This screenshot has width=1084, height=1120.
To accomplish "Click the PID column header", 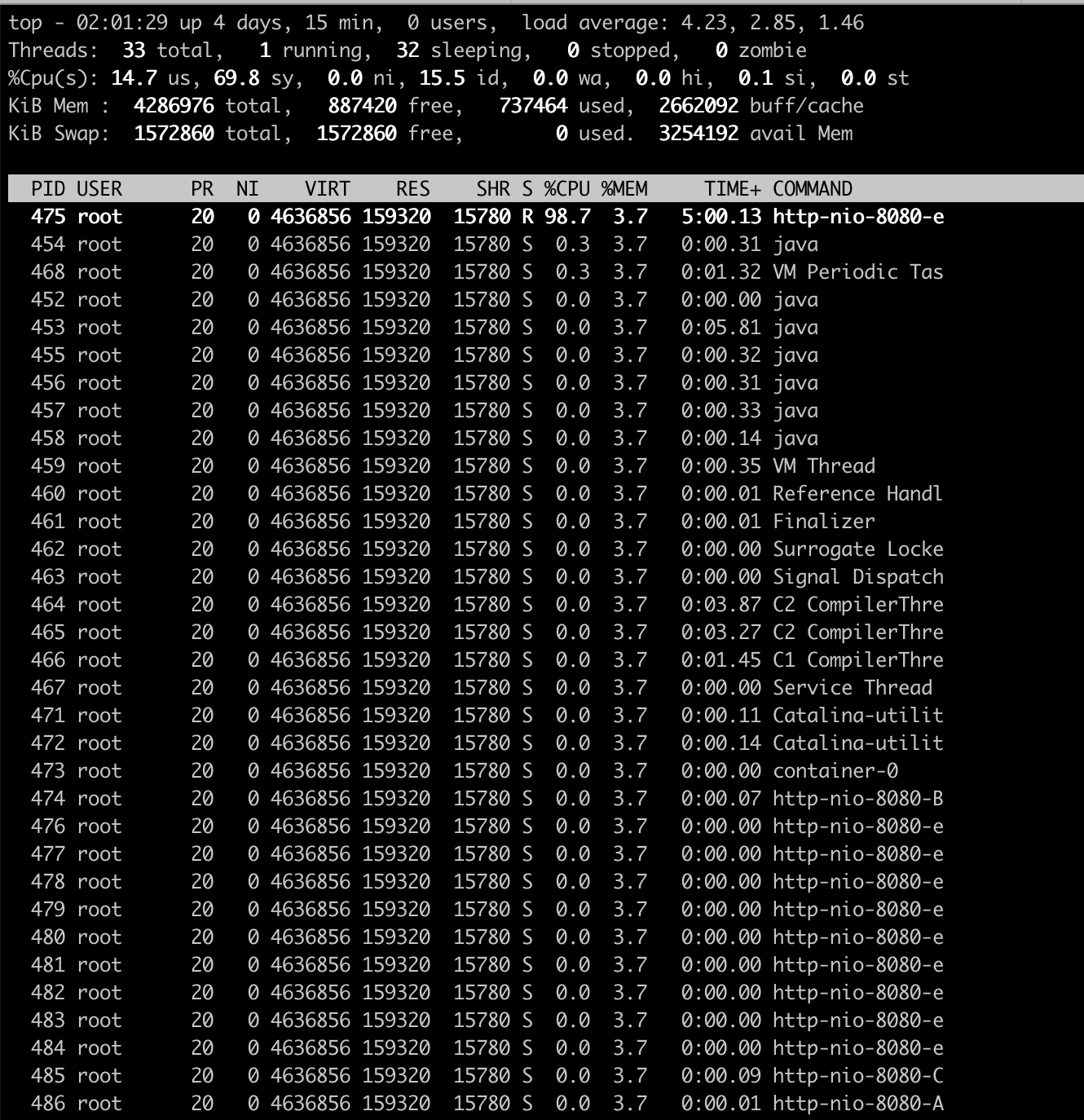I will [48, 189].
